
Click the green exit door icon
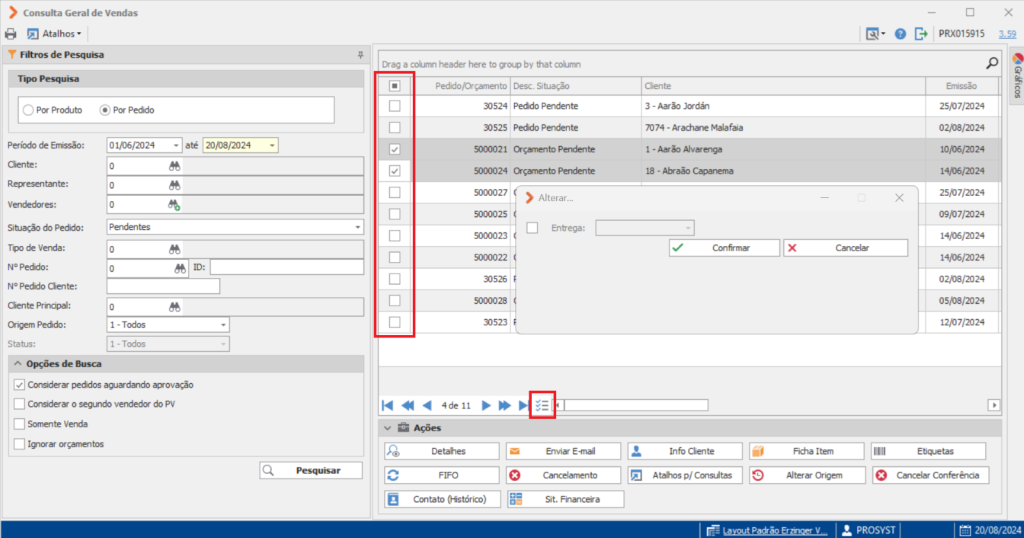921,34
